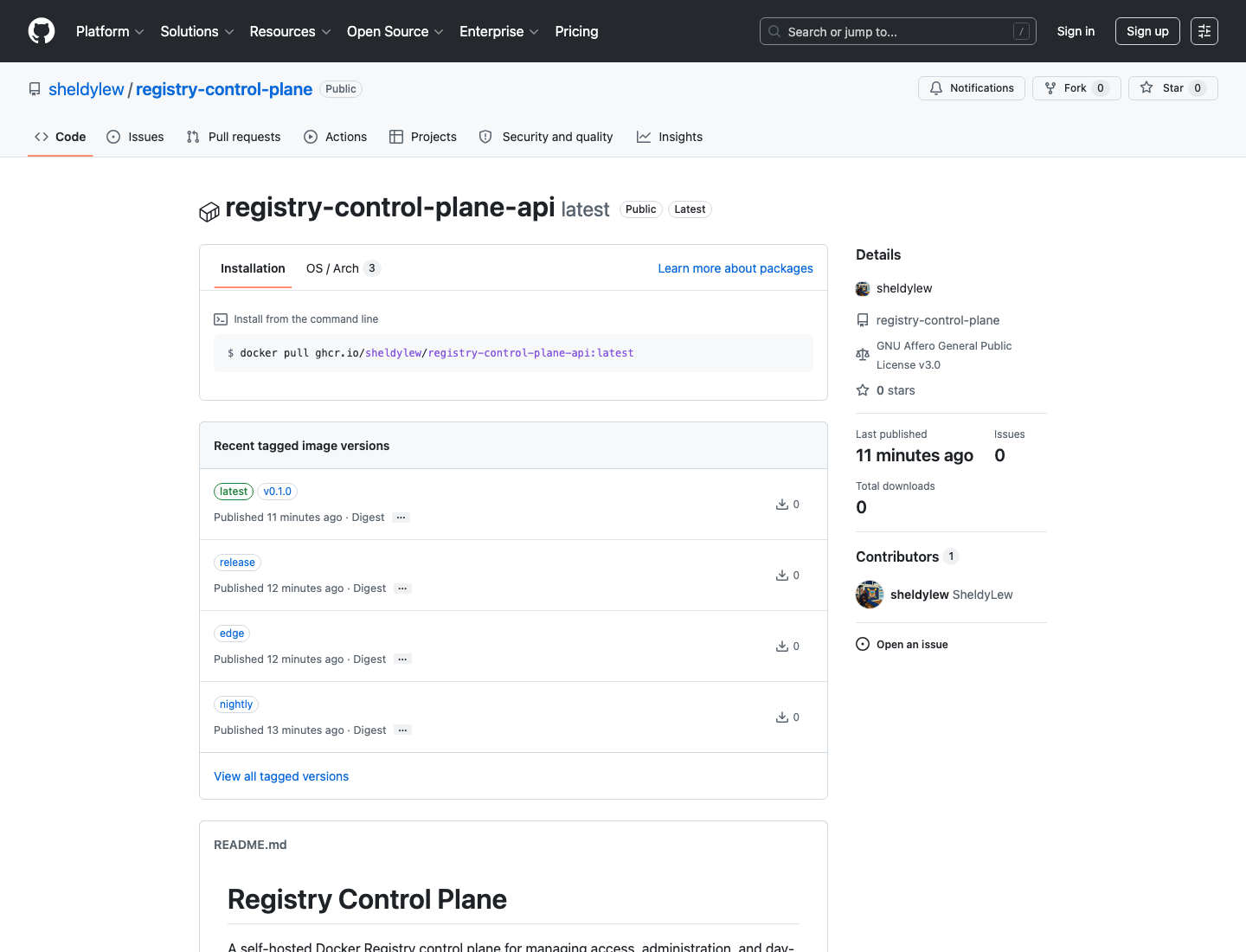1246x952 pixels.
Task: Open the registry-control-plane repository title link
Action: tap(224, 89)
